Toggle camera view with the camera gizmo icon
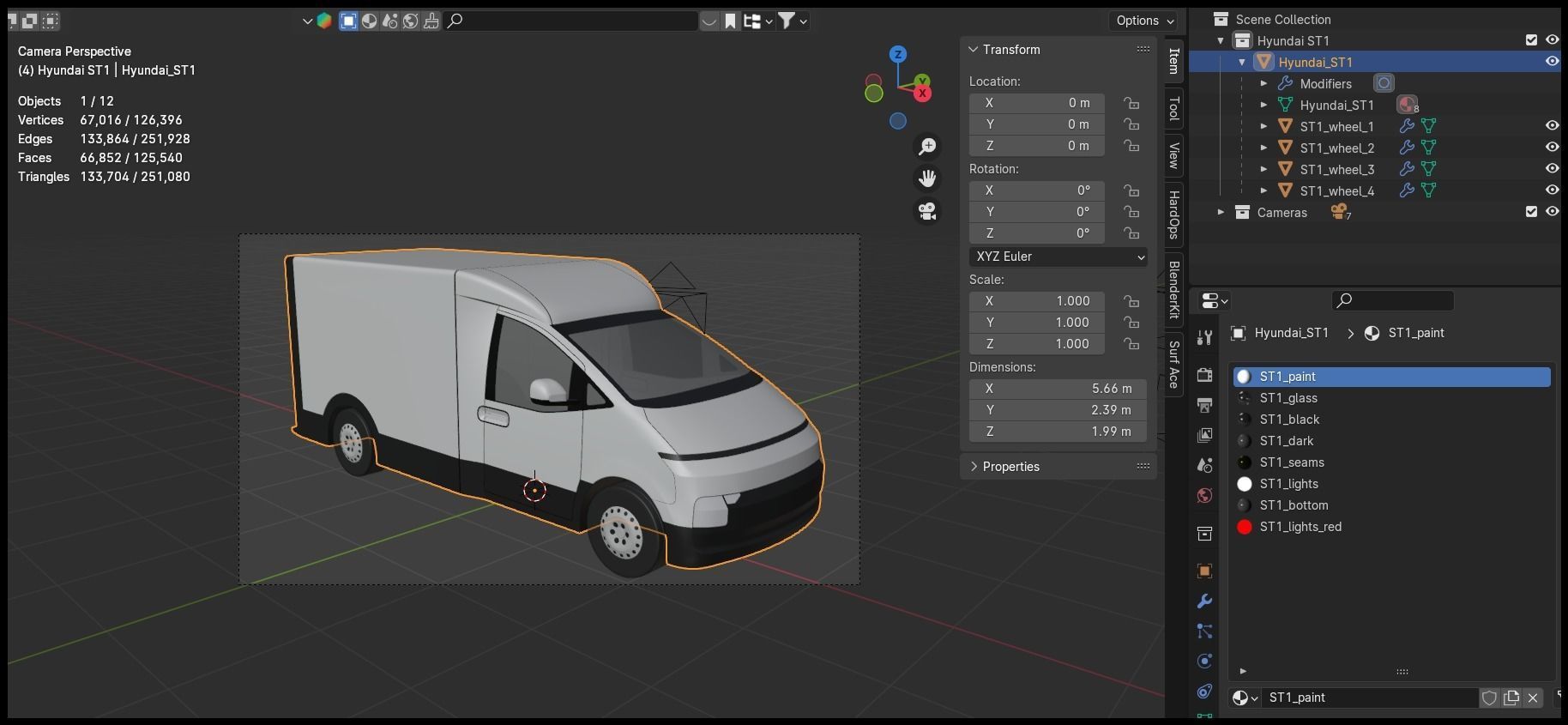 (x=927, y=211)
